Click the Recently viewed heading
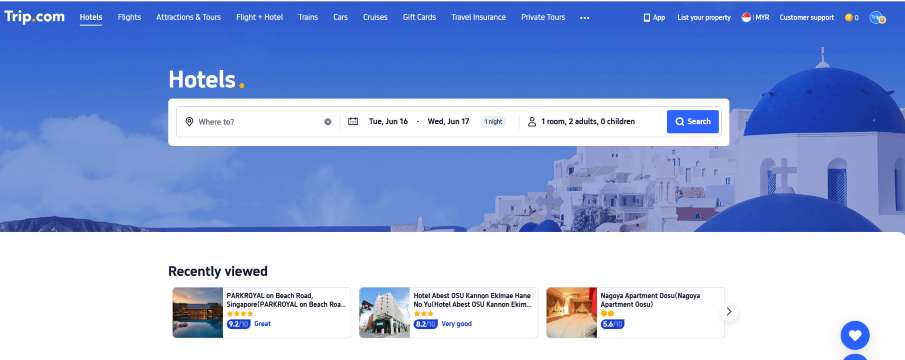Image resolution: width=905 pixels, height=360 pixels. coord(218,271)
